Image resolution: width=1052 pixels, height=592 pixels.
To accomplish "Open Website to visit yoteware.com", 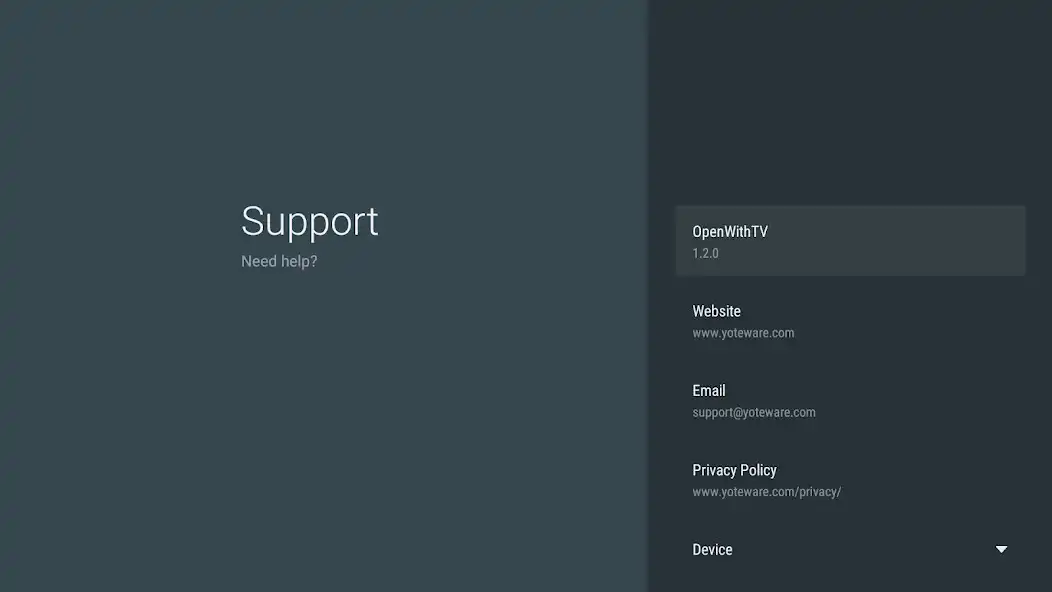I will click(x=851, y=320).
